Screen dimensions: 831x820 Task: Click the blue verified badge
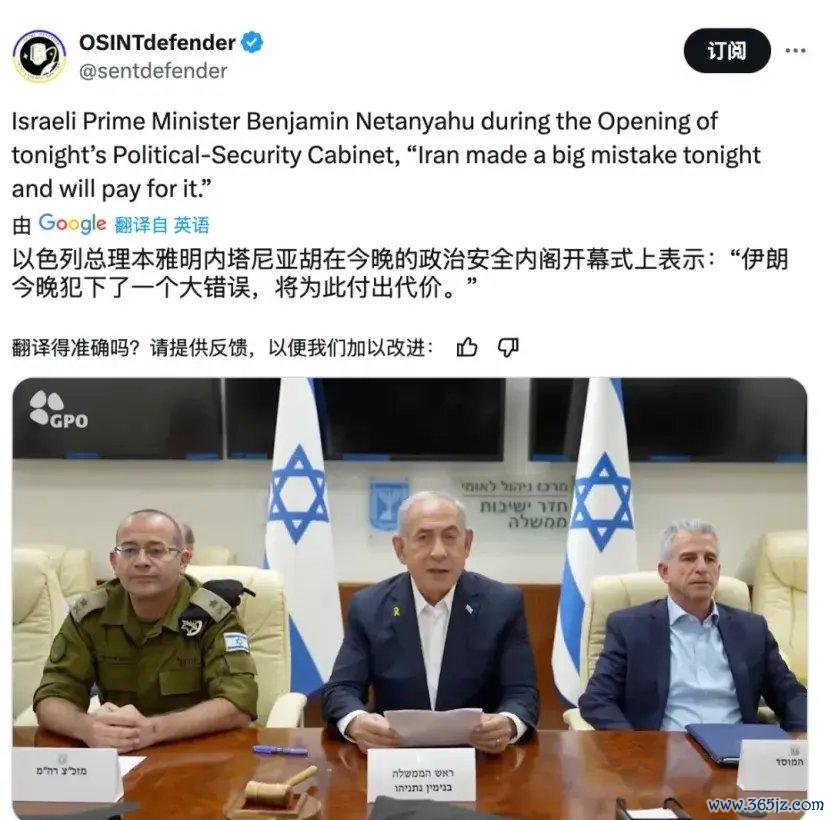[x=252, y=42]
